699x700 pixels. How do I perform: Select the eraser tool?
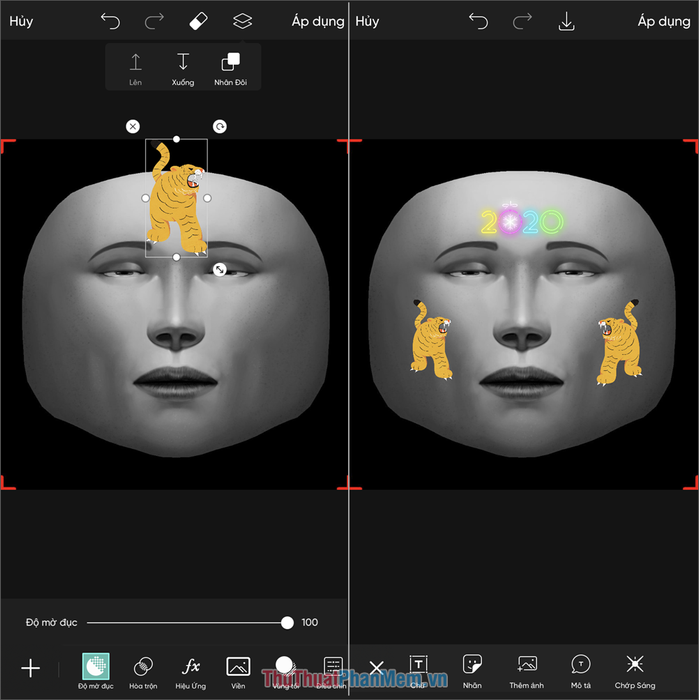click(198, 21)
